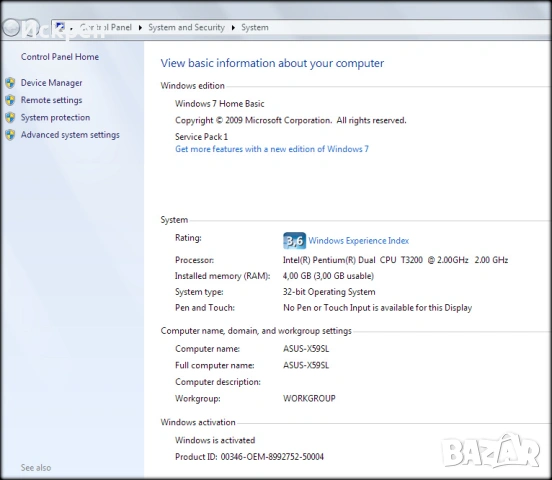Open the Windows Experience Index link

pyautogui.click(x=358, y=241)
